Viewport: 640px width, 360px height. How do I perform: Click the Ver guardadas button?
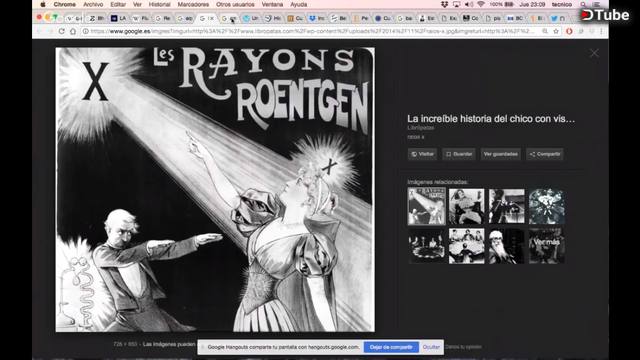pyautogui.click(x=500, y=154)
